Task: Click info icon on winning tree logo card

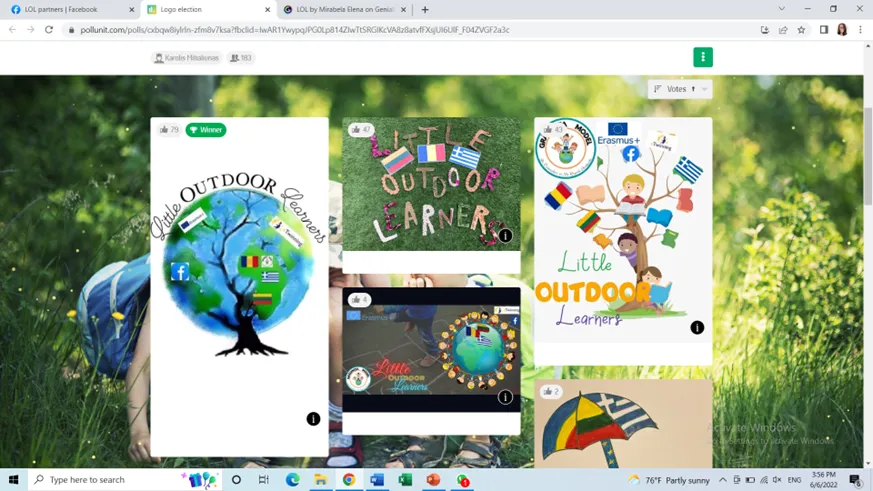Action: coord(313,419)
